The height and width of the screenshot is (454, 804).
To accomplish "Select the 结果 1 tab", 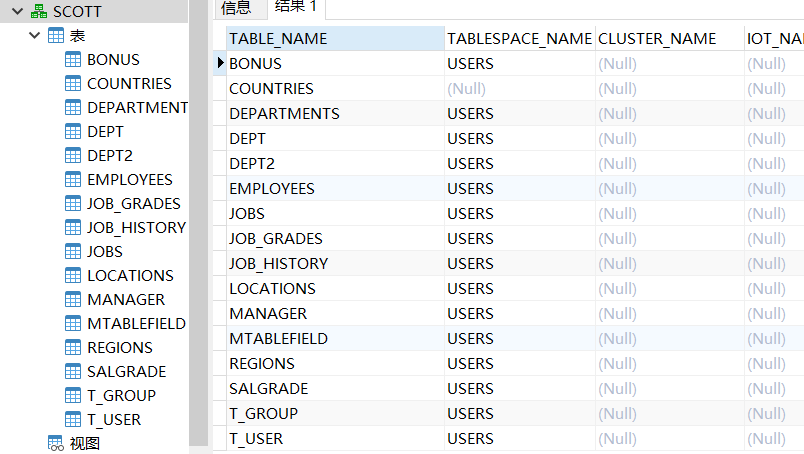I will tap(295, 9).
